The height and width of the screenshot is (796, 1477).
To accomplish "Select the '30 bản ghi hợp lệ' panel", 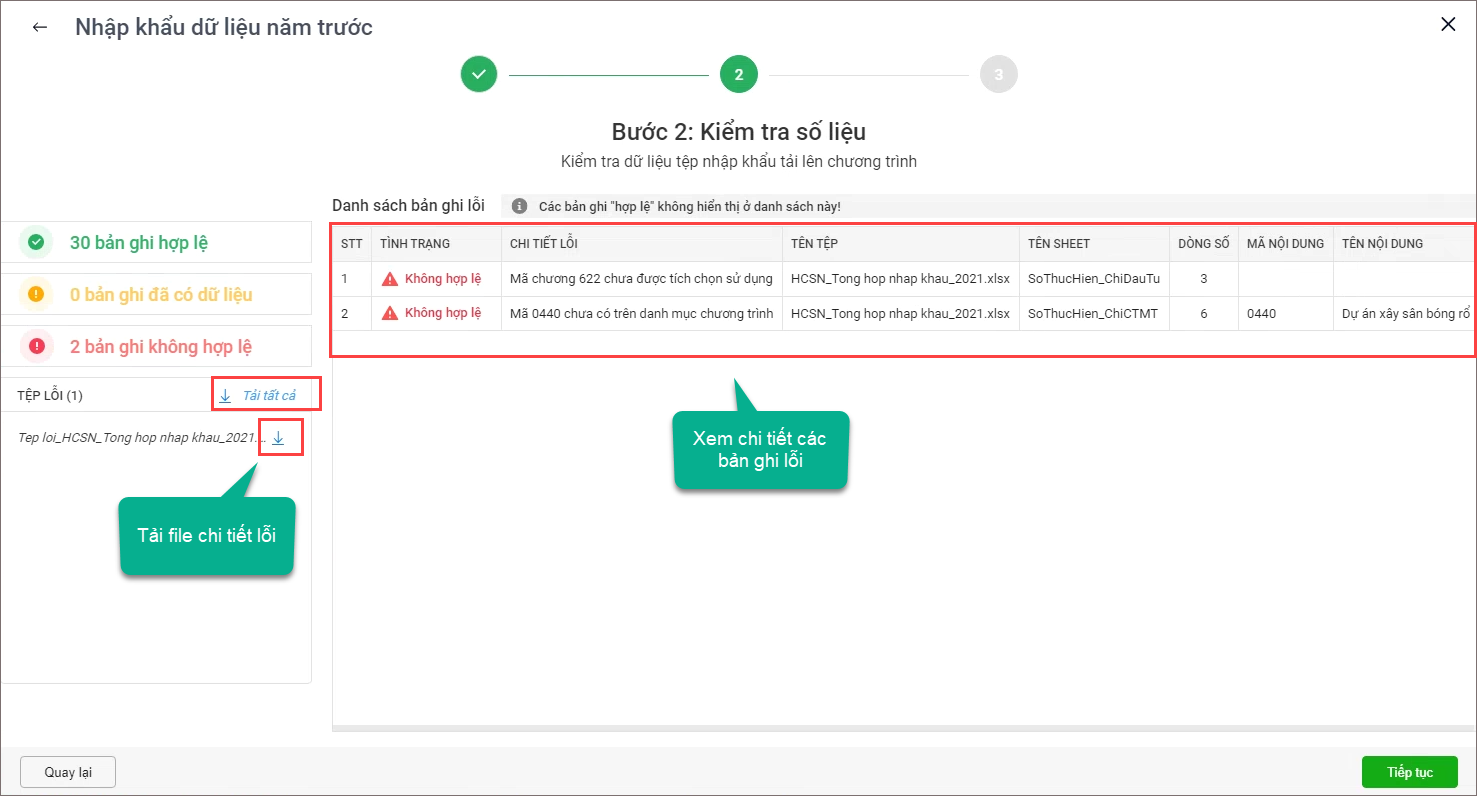I will point(156,242).
